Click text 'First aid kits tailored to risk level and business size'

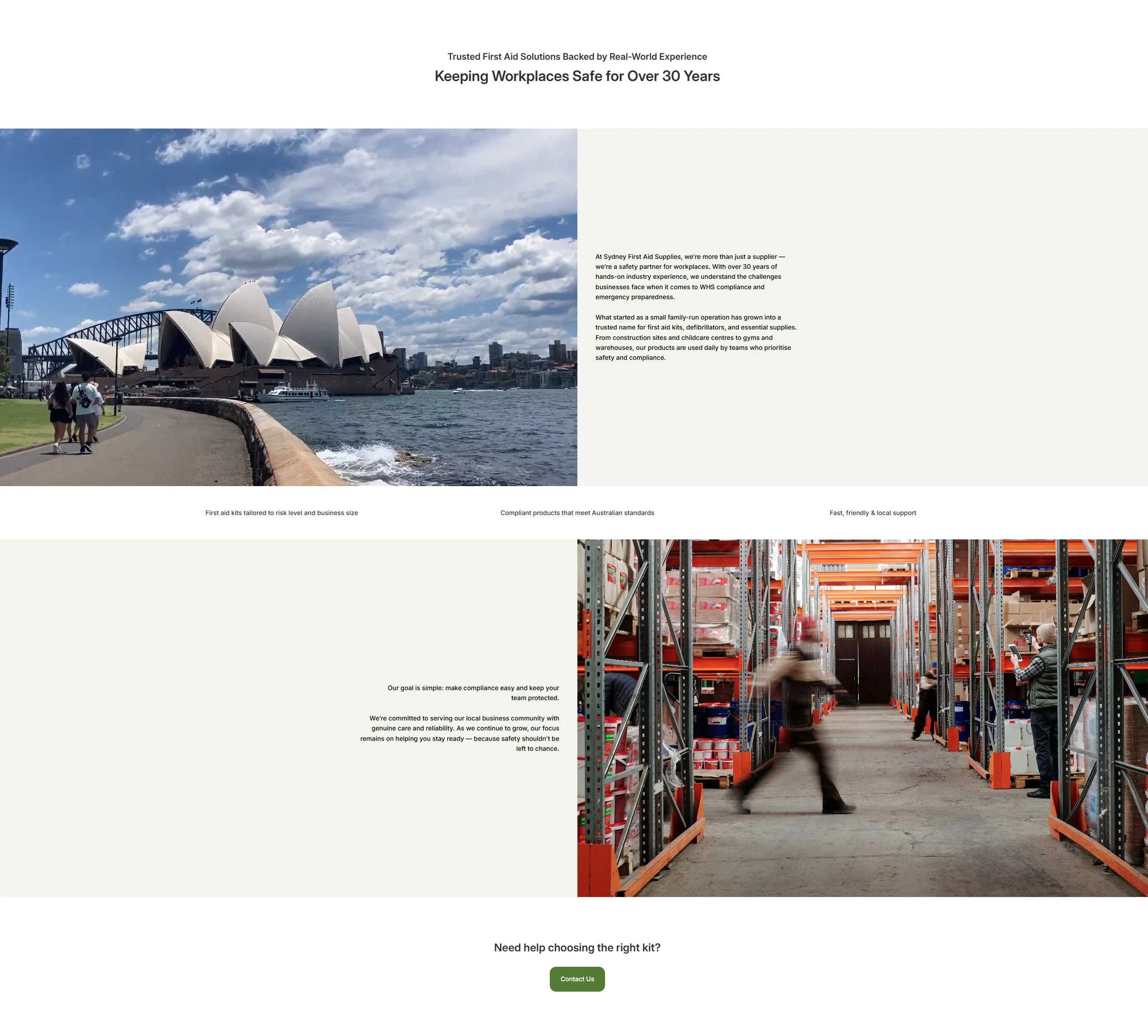281,512
